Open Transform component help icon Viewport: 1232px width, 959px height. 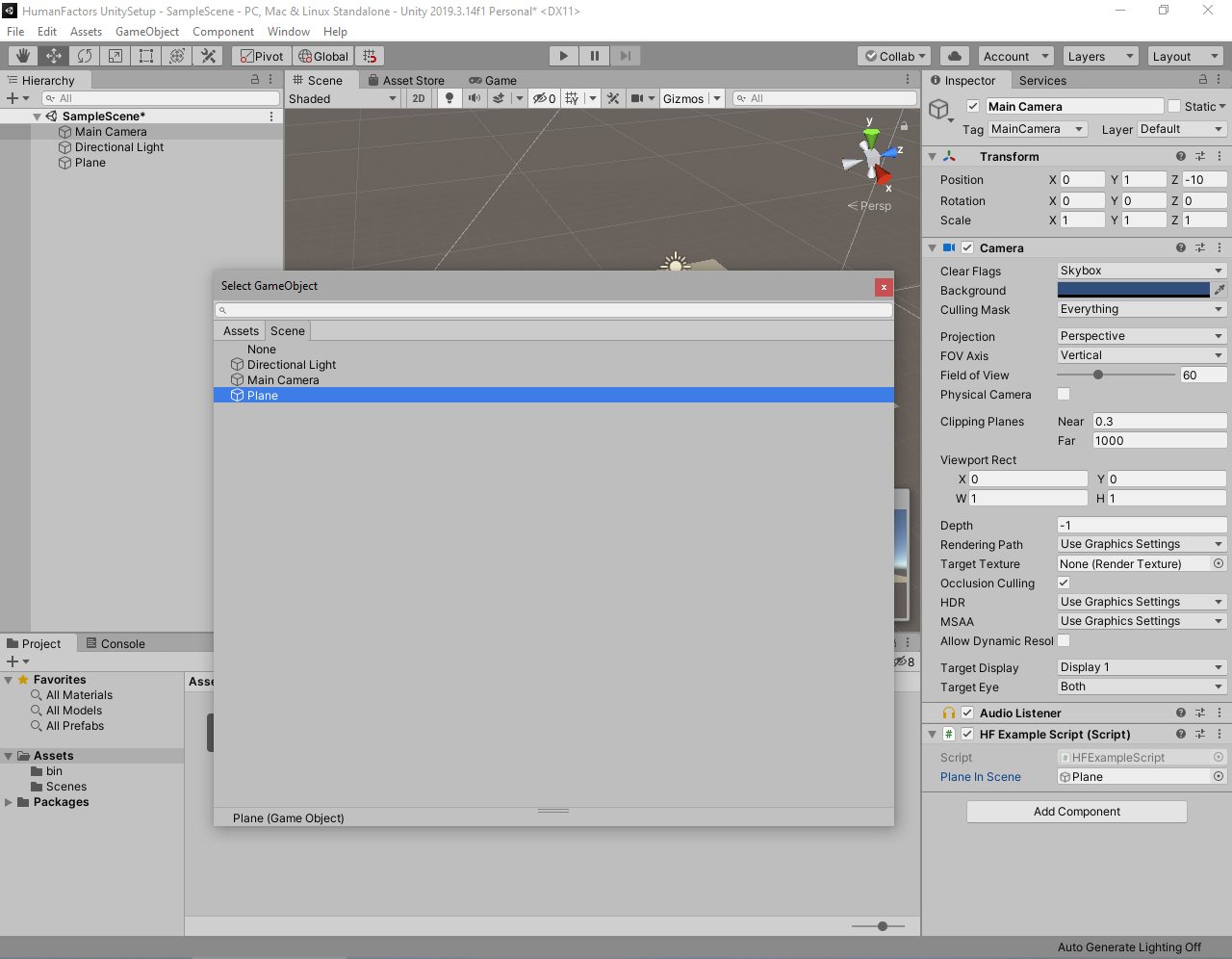(x=1181, y=156)
